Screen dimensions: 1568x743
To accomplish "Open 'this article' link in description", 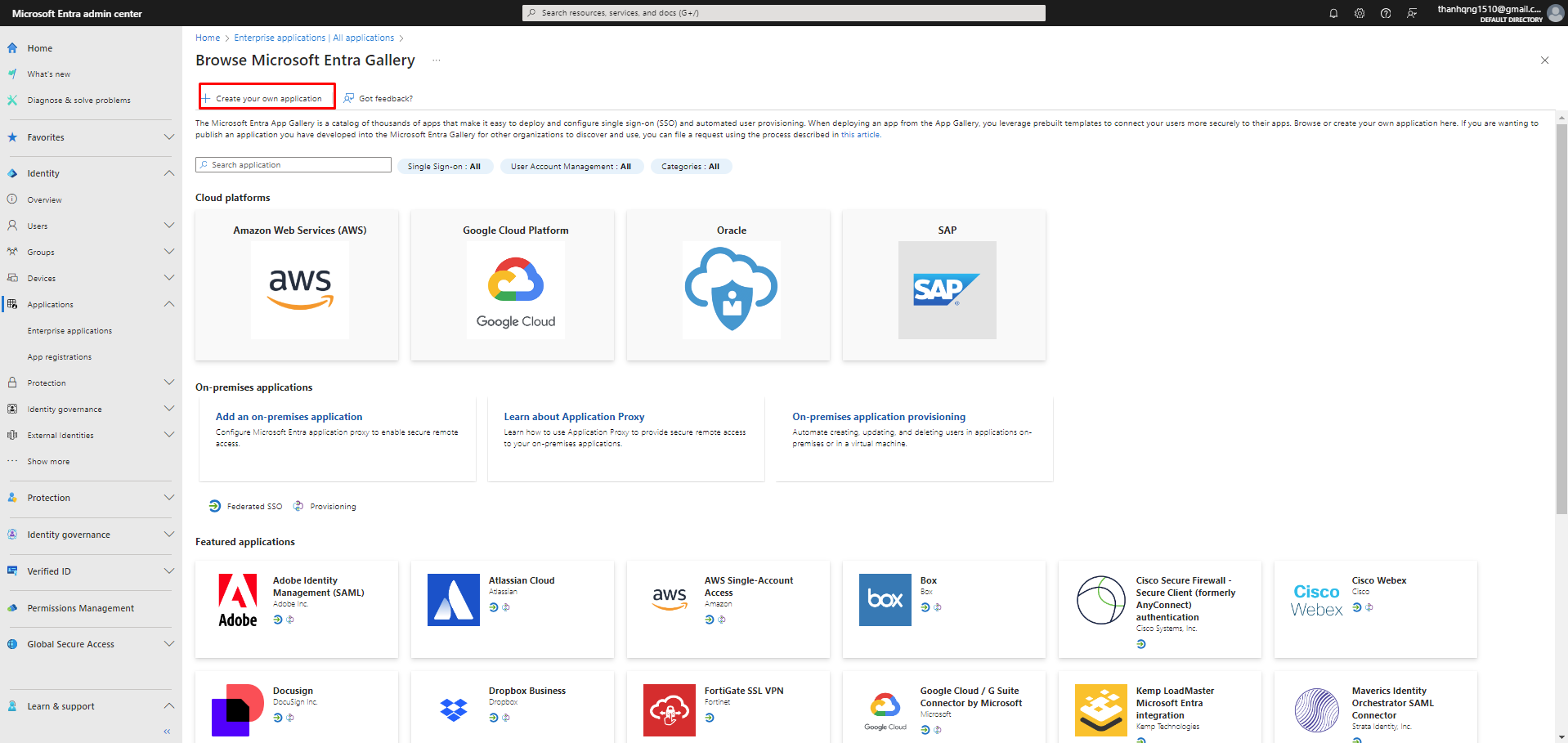I will point(860,135).
